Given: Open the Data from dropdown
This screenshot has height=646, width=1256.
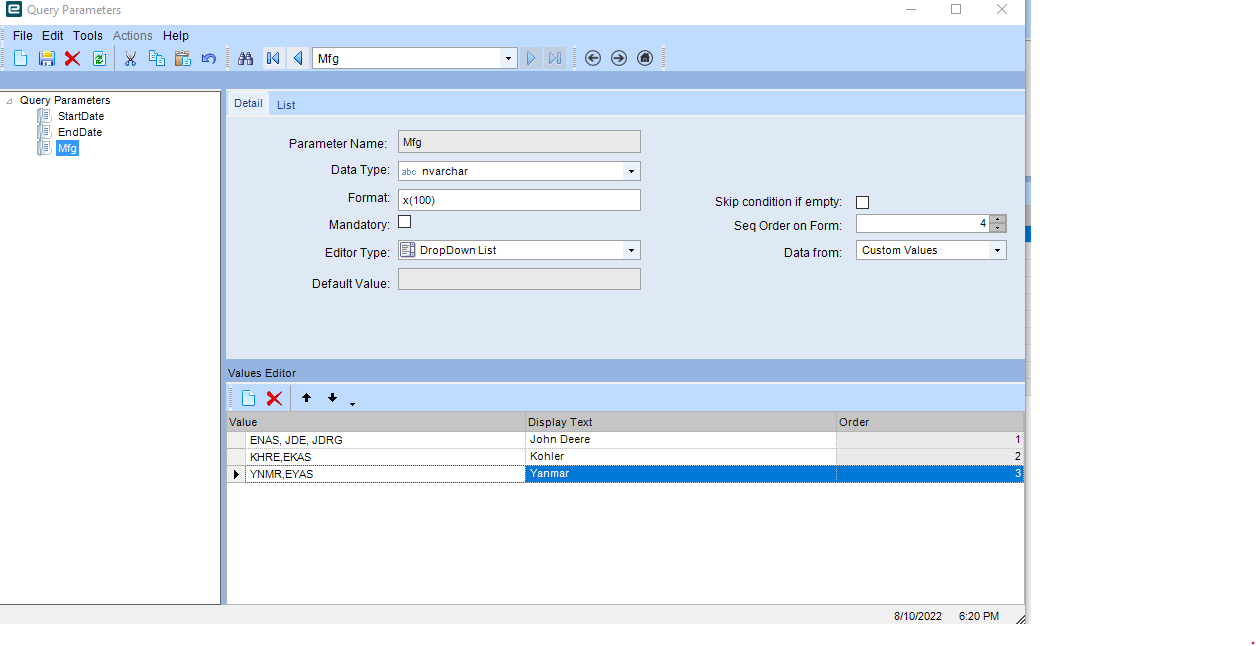Looking at the screenshot, I should point(997,250).
